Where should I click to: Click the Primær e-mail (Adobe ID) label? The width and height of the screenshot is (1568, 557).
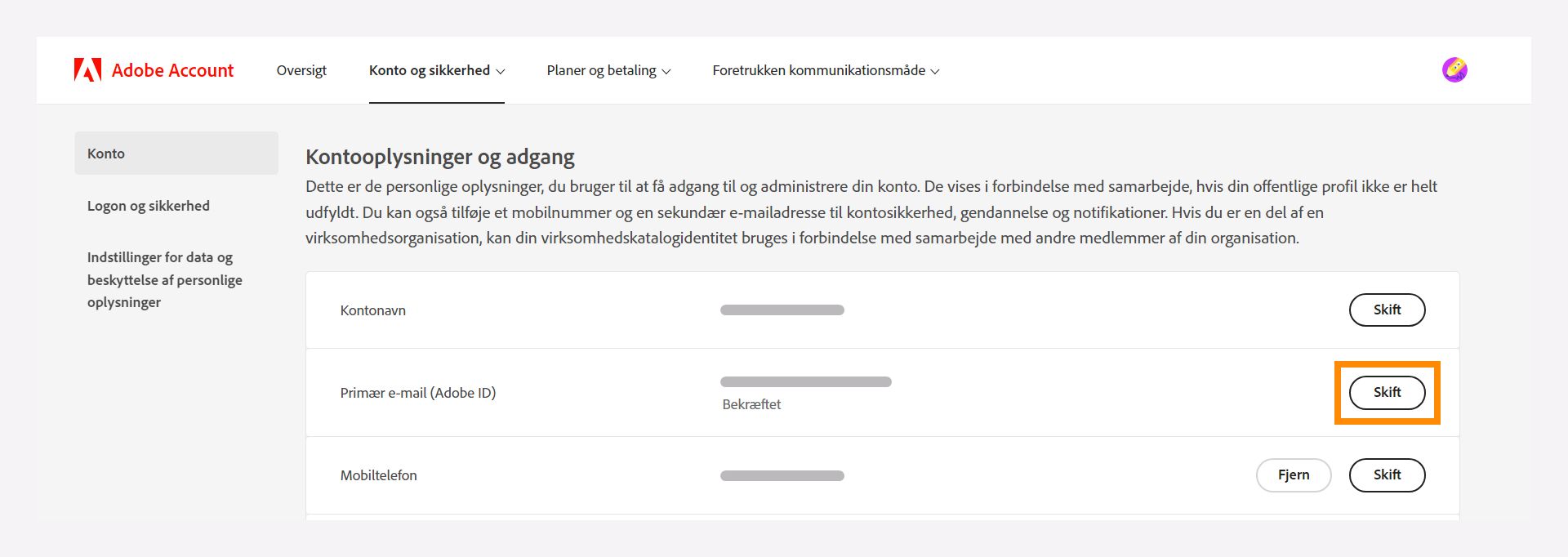click(419, 392)
